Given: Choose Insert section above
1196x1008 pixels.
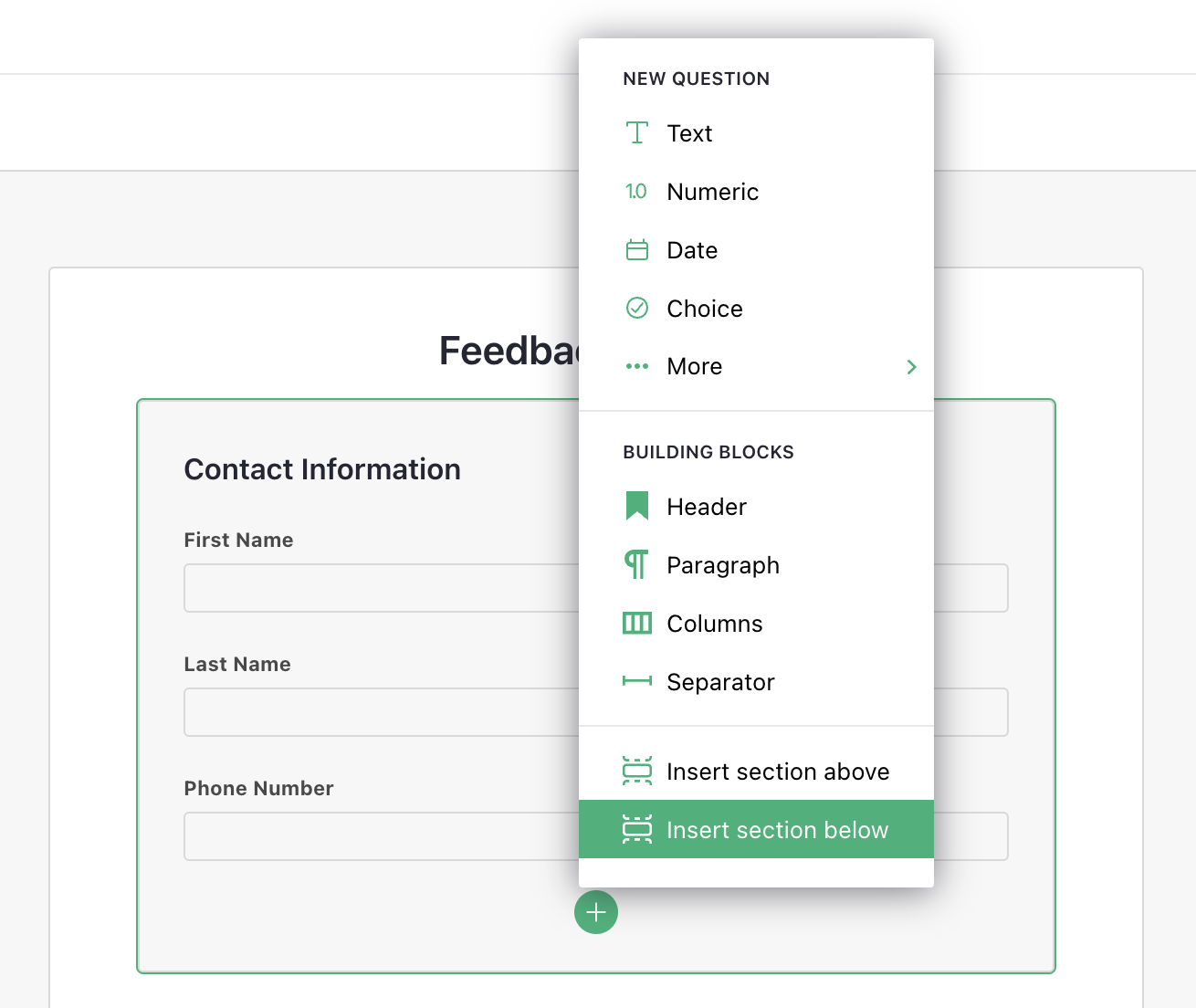Looking at the screenshot, I should tap(778, 772).
